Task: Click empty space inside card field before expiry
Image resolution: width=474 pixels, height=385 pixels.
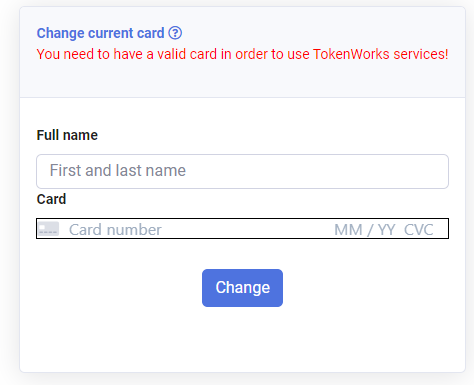Action: pos(247,230)
